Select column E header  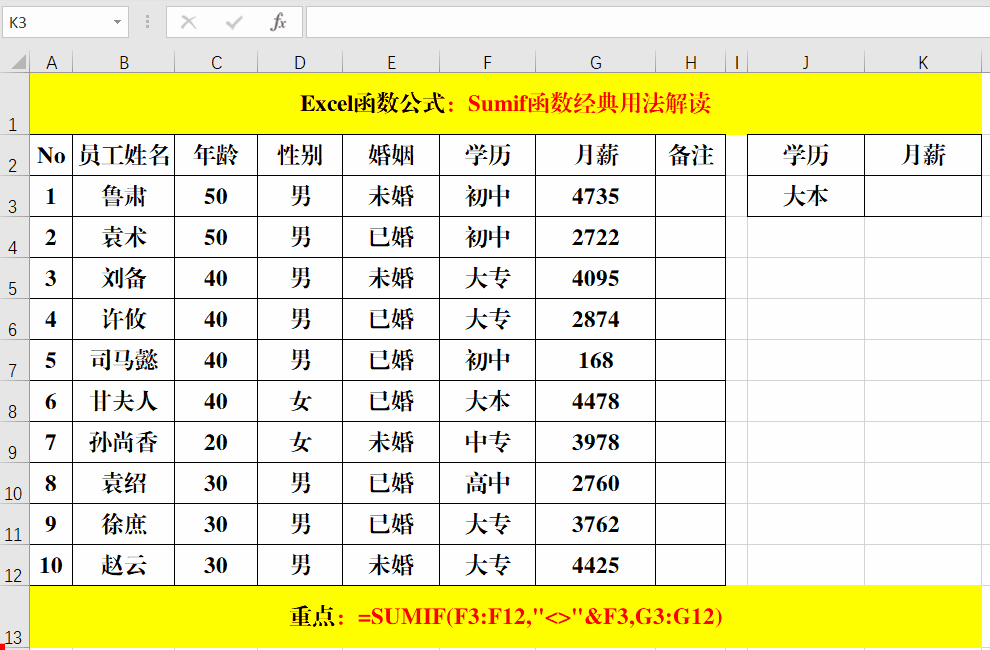(391, 63)
